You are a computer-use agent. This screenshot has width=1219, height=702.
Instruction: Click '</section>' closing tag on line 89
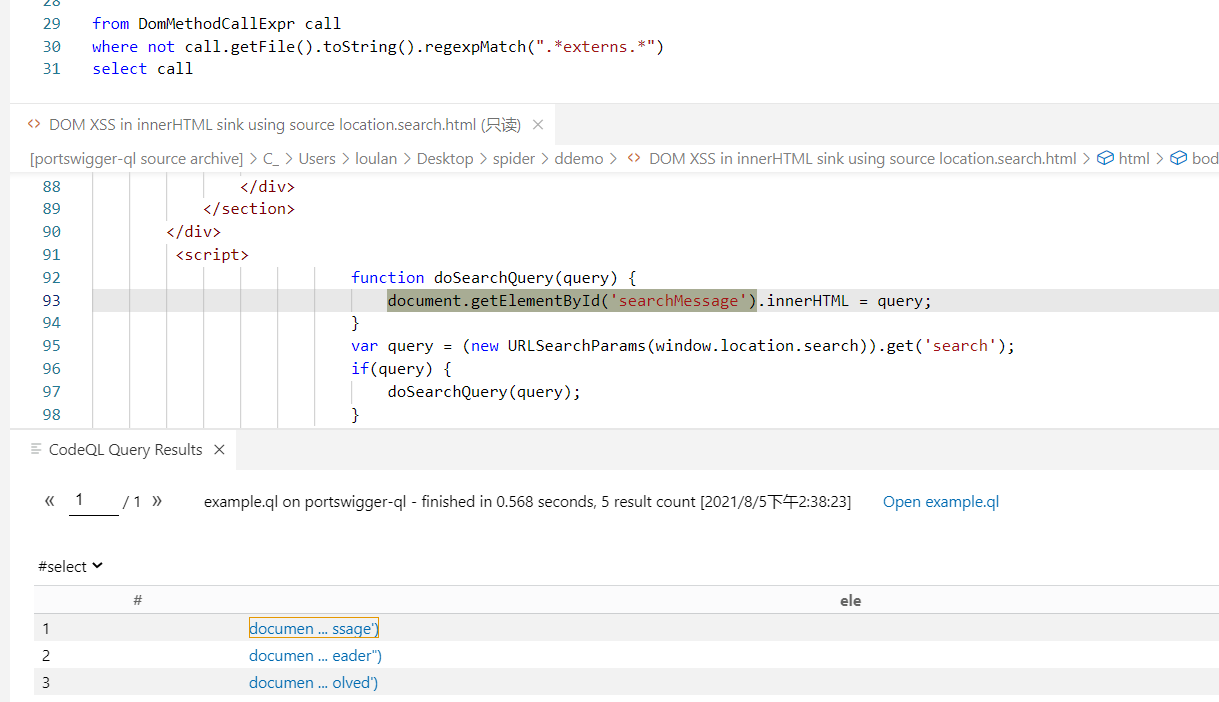point(249,209)
